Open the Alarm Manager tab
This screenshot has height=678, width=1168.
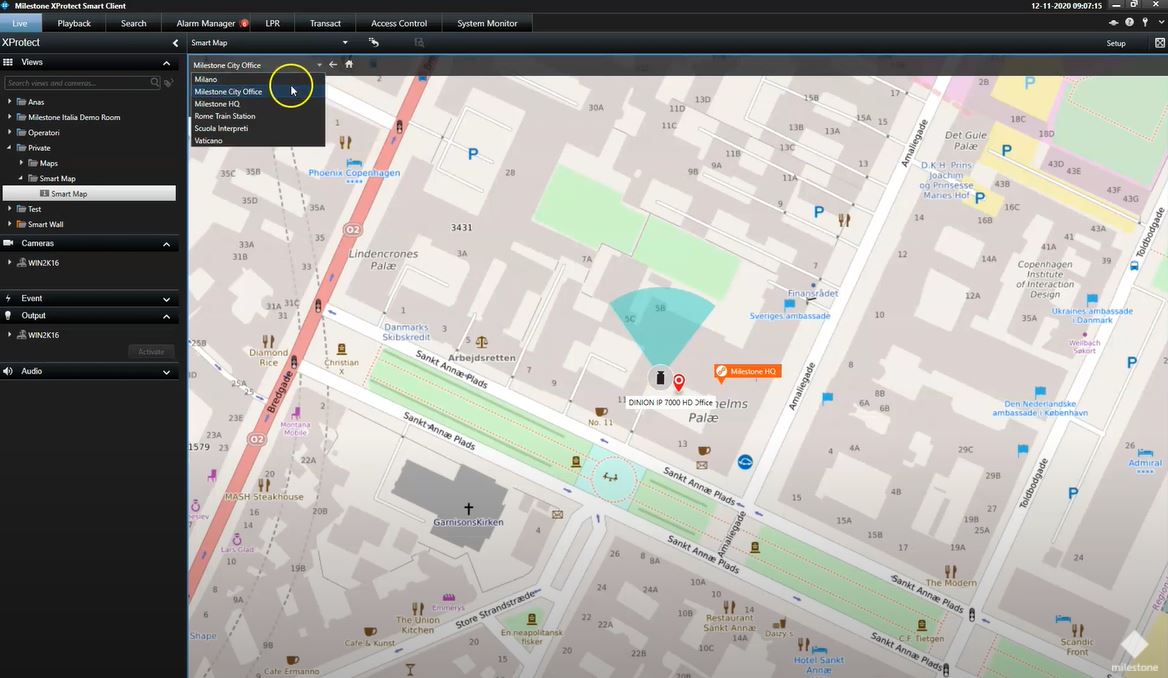(x=206, y=23)
